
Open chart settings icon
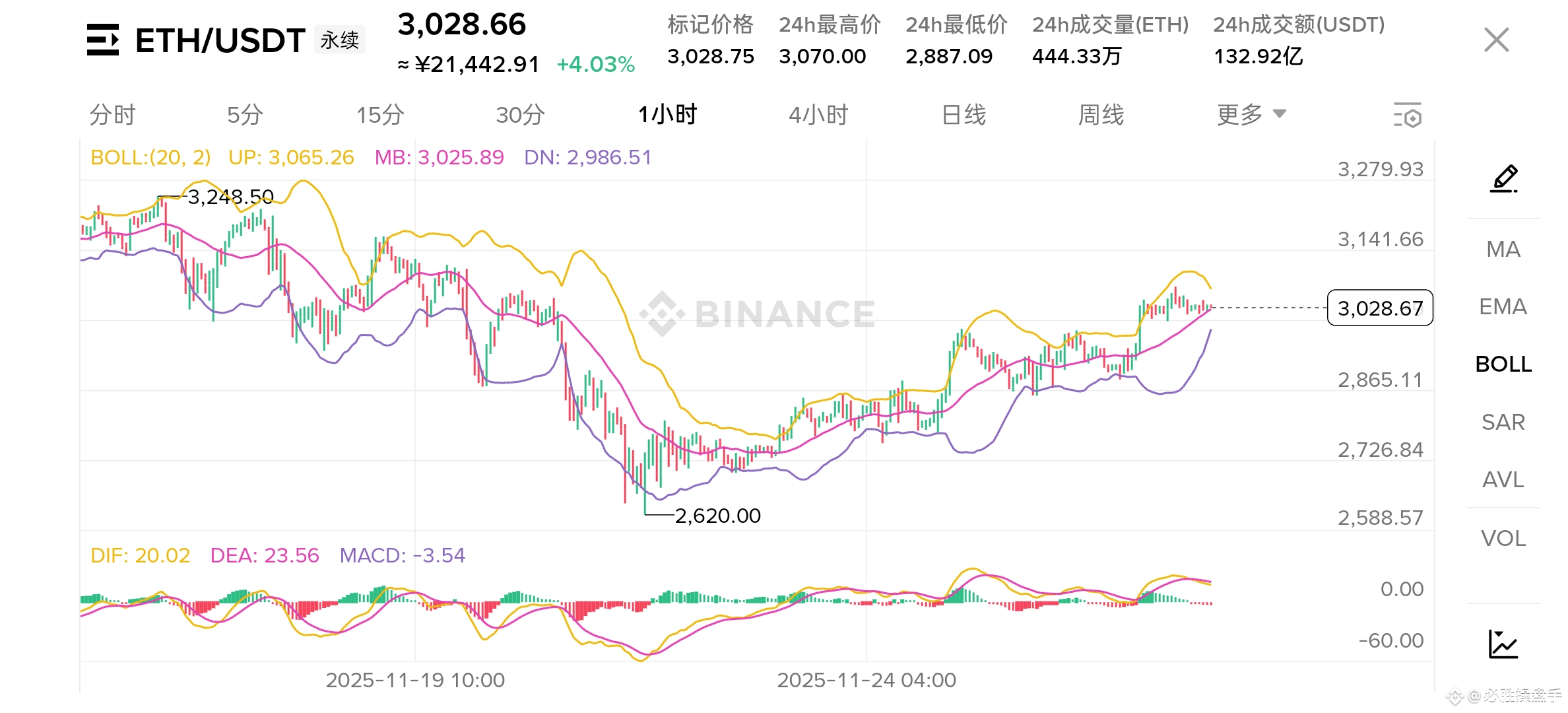[1407, 116]
